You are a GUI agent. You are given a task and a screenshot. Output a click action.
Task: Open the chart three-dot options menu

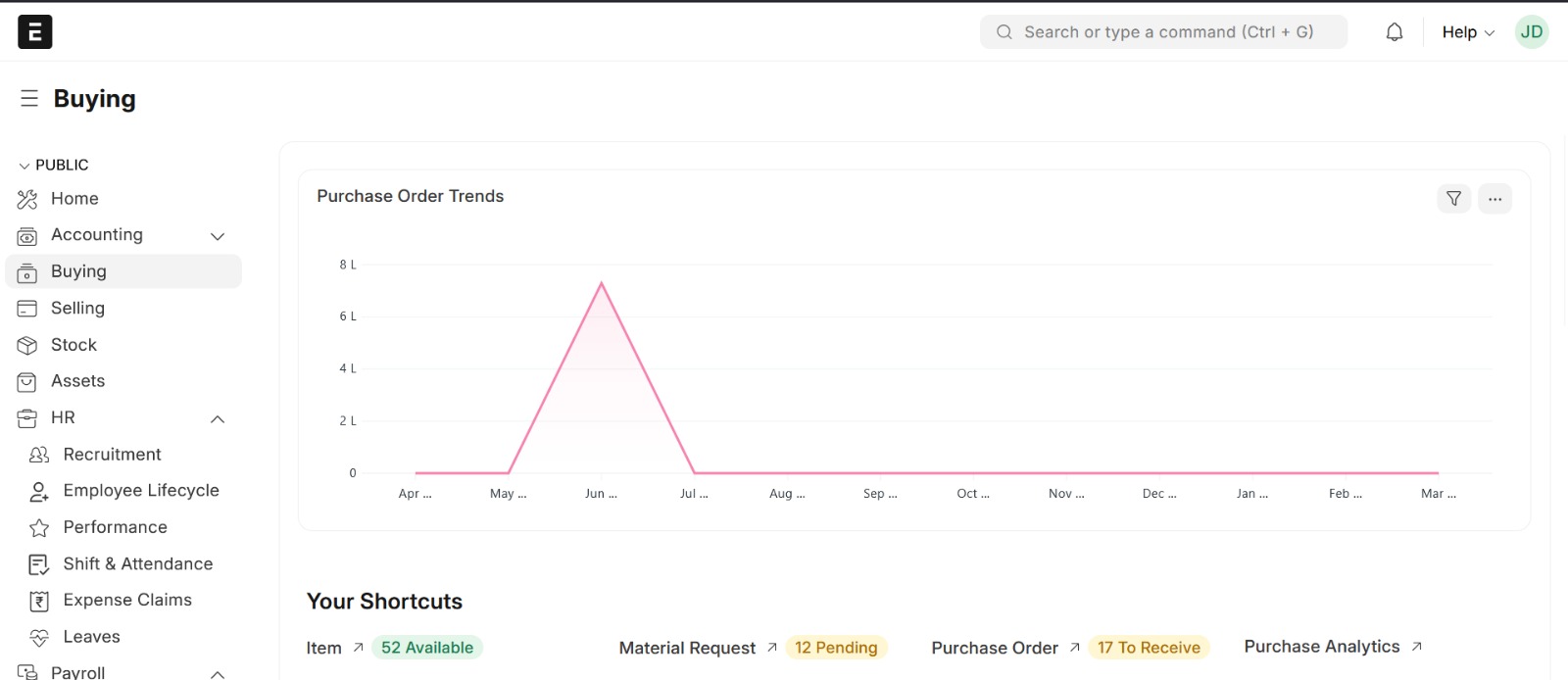[1494, 199]
